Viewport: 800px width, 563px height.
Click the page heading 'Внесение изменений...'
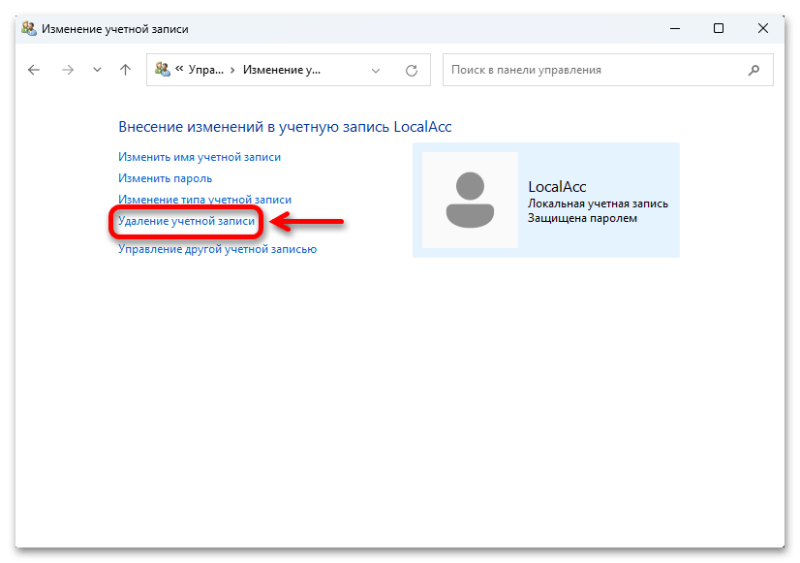click(x=285, y=127)
